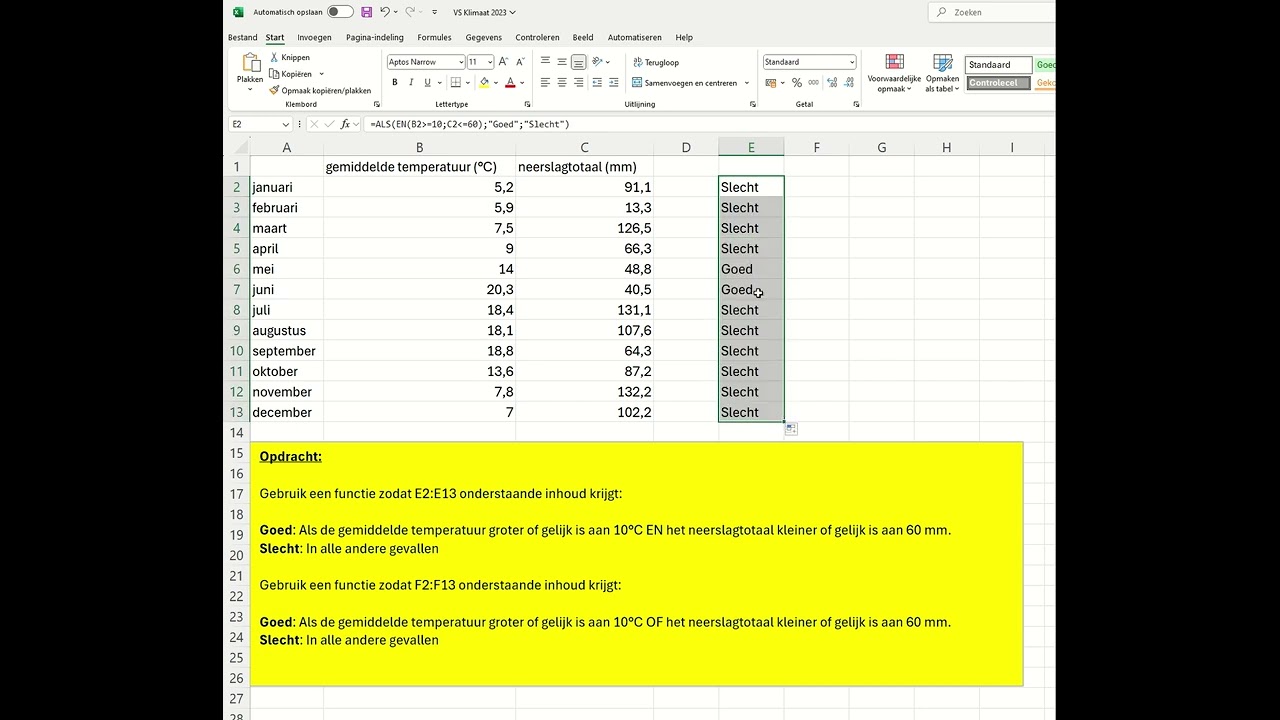Click the increase font size icon

pos(503,62)
